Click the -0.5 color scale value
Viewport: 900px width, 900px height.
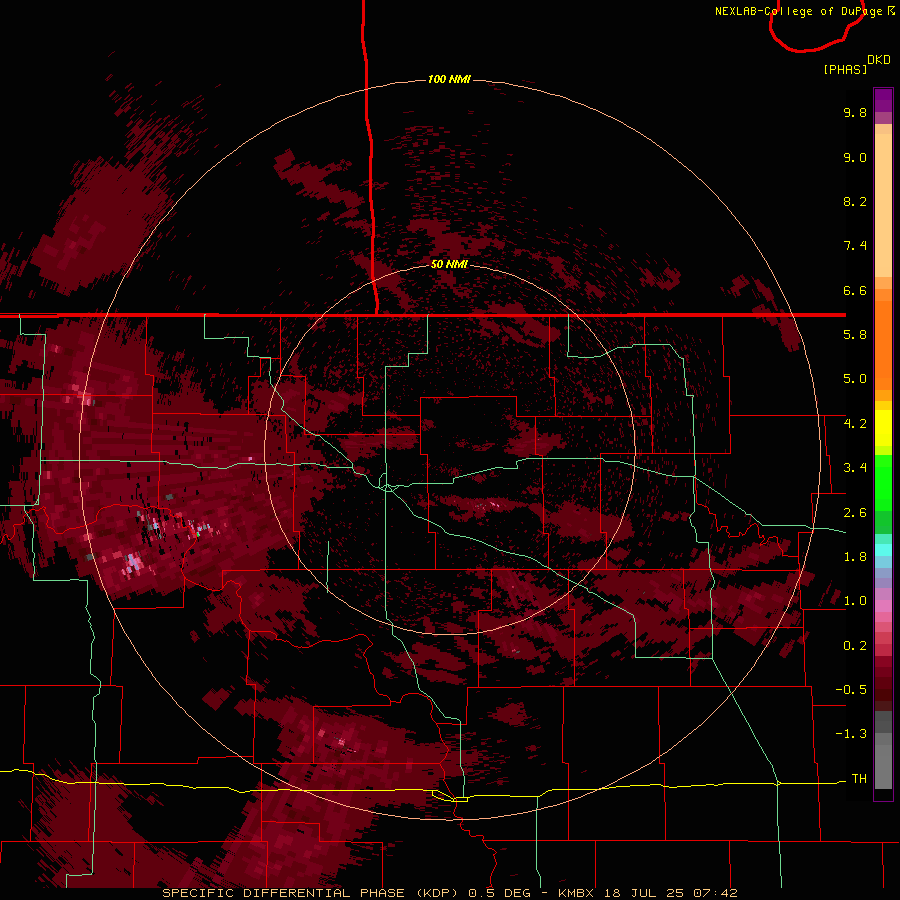[x=851, y=690]
